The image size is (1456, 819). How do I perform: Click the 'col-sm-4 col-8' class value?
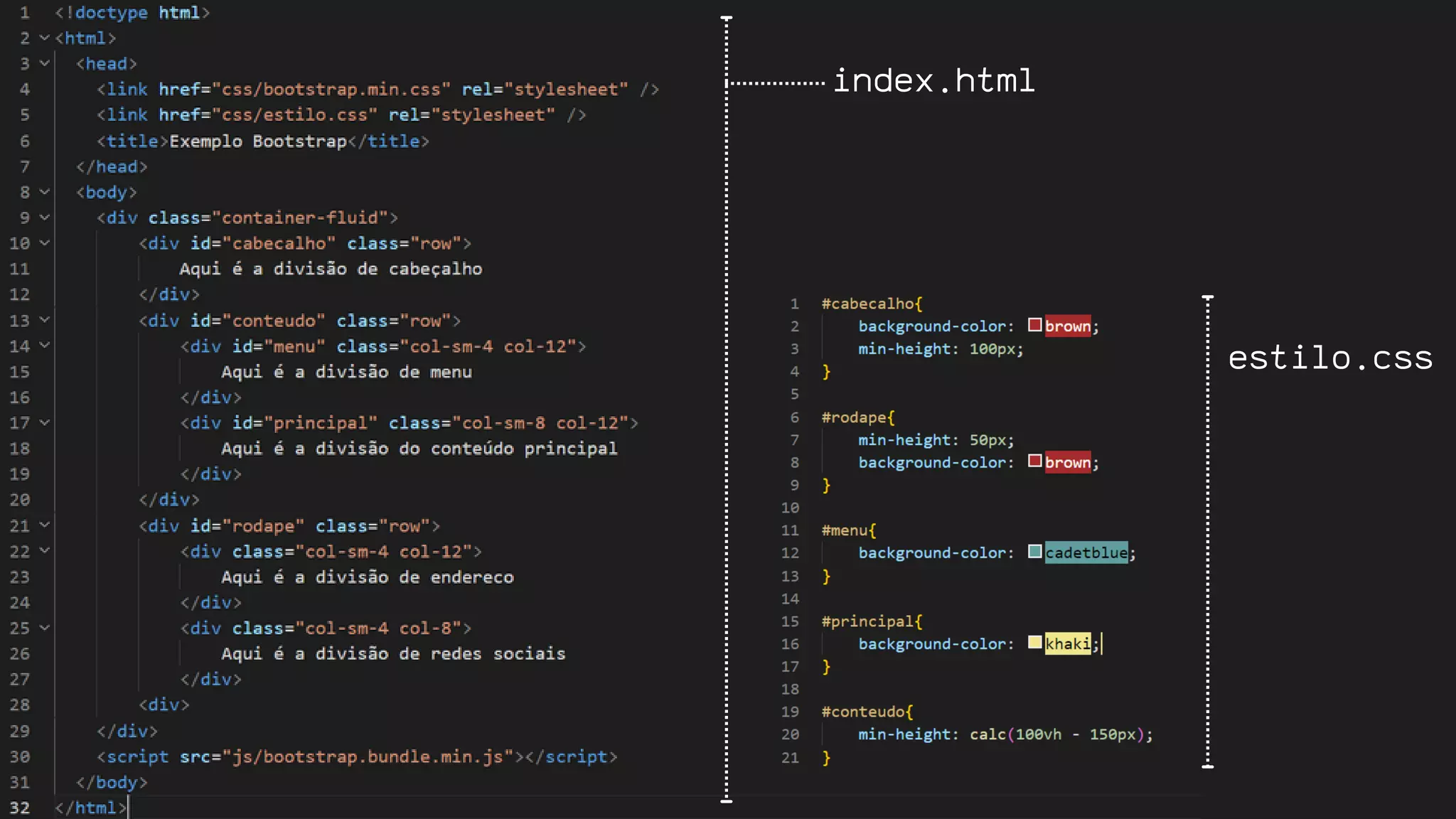[378, 628]
